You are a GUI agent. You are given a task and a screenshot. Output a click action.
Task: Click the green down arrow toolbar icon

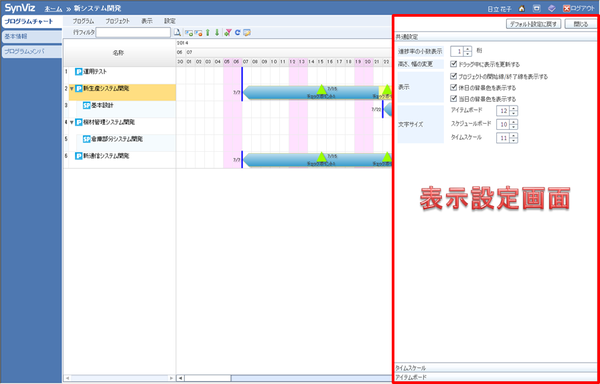[217, 33]
